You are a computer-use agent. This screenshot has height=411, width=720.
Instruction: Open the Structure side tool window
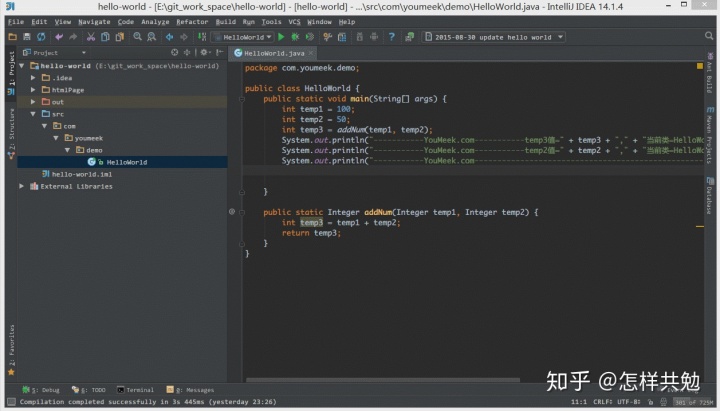(x=11, y=133)
